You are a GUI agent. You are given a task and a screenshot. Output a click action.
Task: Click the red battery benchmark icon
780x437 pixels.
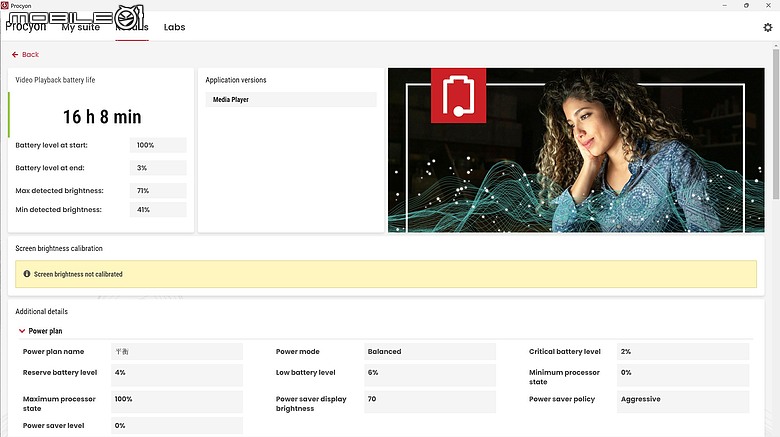(x=458, y=96)
